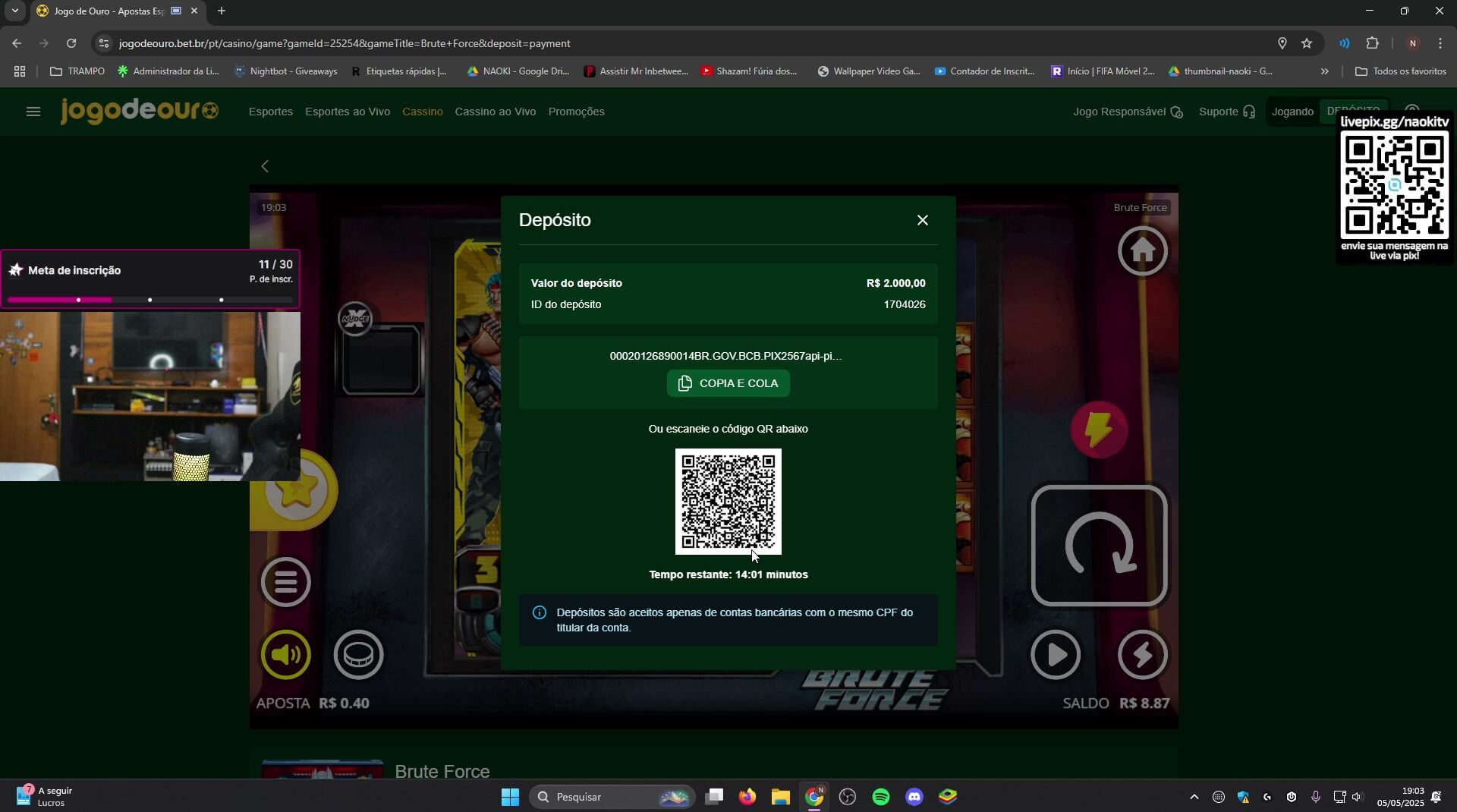Open the TRAMPO bookmark folder
This screenshot has height=812, width=1457.
(77, 71)
